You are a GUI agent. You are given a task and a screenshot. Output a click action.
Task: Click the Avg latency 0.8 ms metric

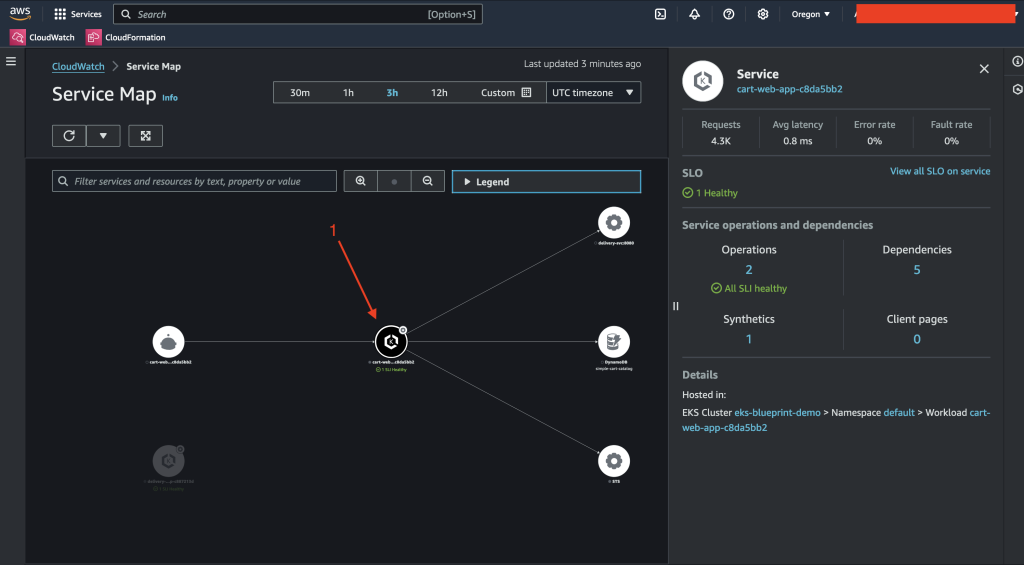[x=797, y=133]
